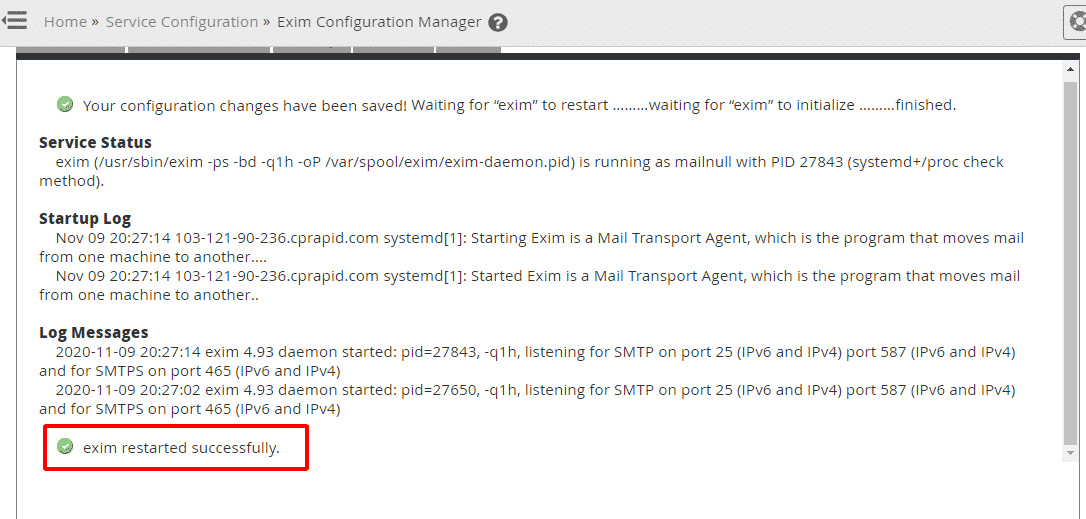Open the Service Configuration breadcrumb link

[182, 22]
